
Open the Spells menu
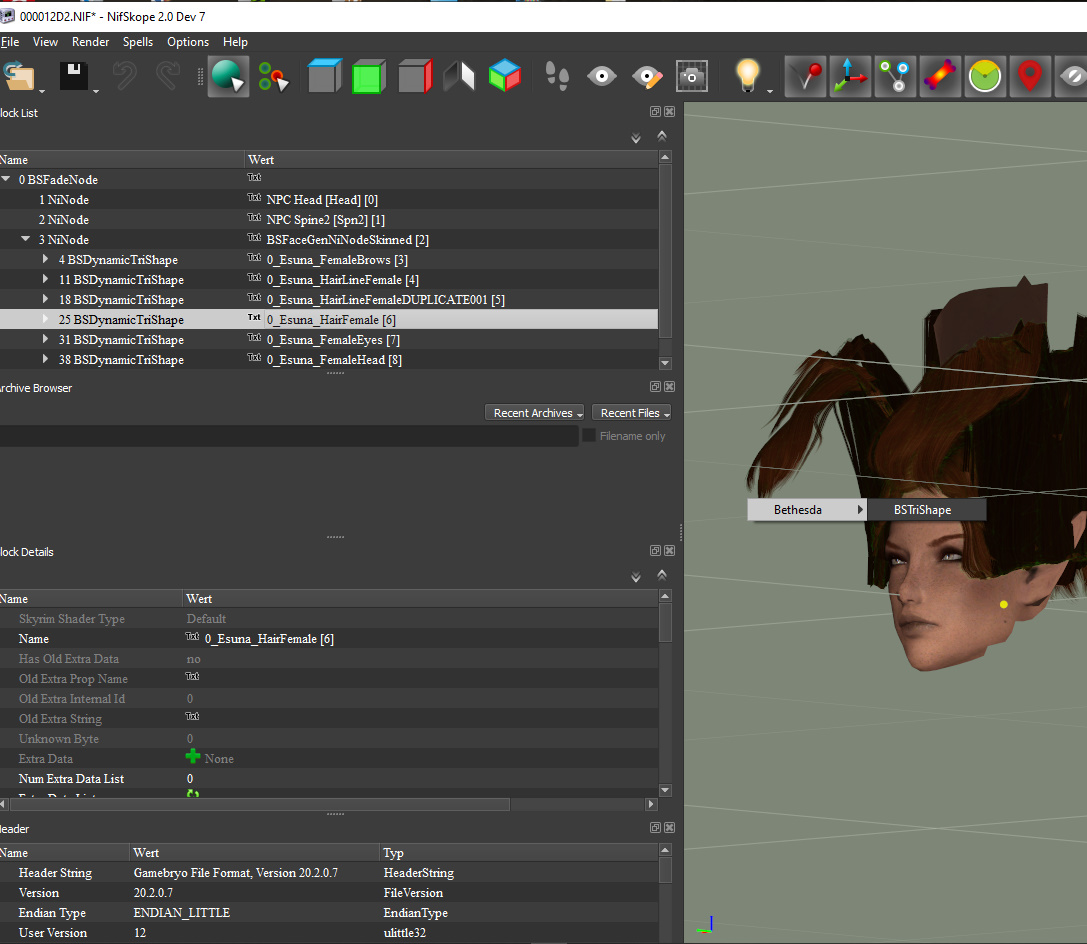pyautogui.click(x=138, y=42)
